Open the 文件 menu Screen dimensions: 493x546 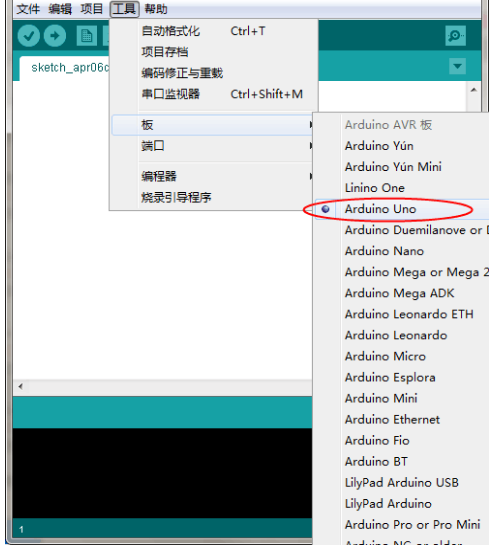point(28,9)
